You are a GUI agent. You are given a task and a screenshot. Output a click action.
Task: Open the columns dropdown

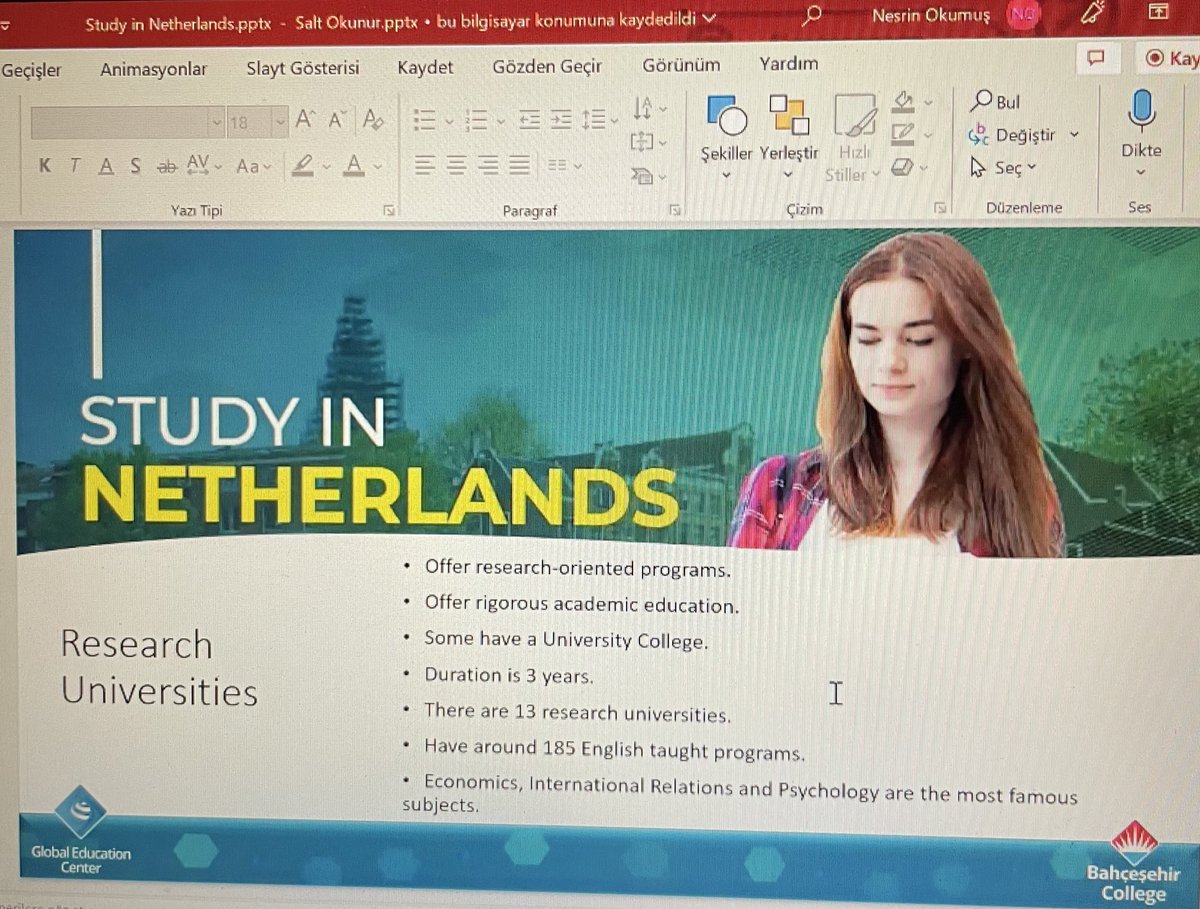point(564,165)
